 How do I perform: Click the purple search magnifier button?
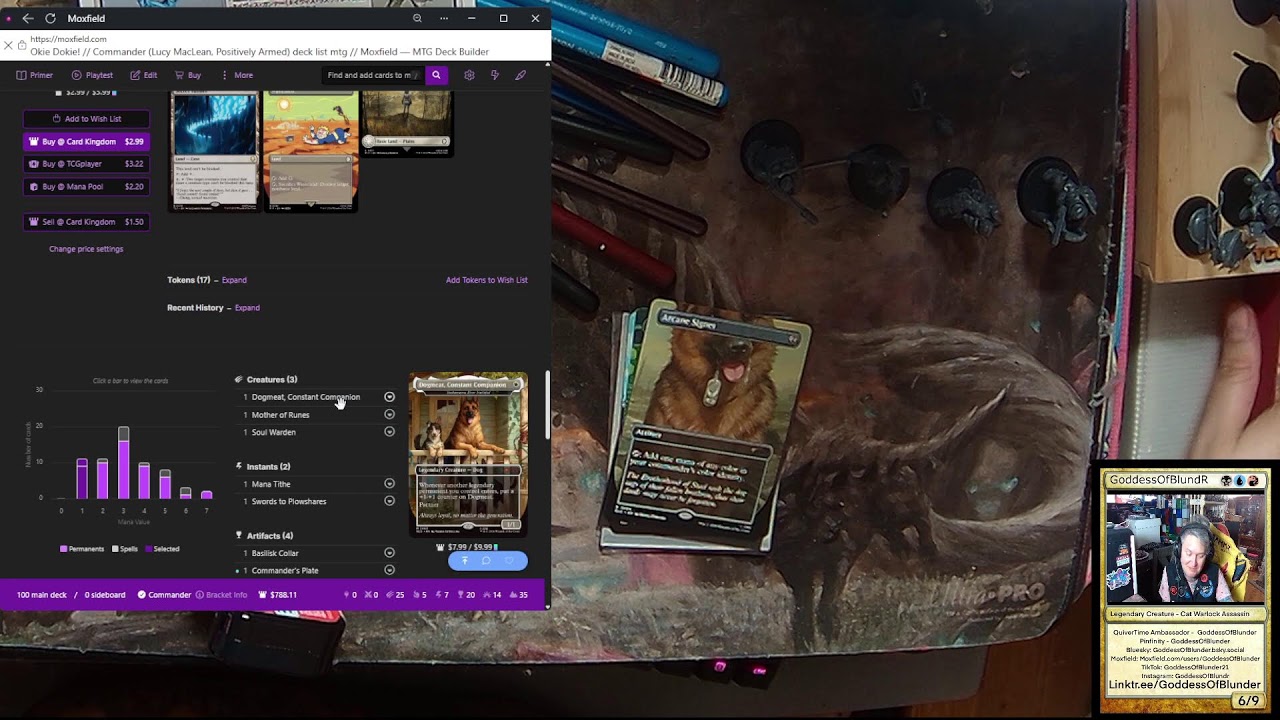click(436, 75)
